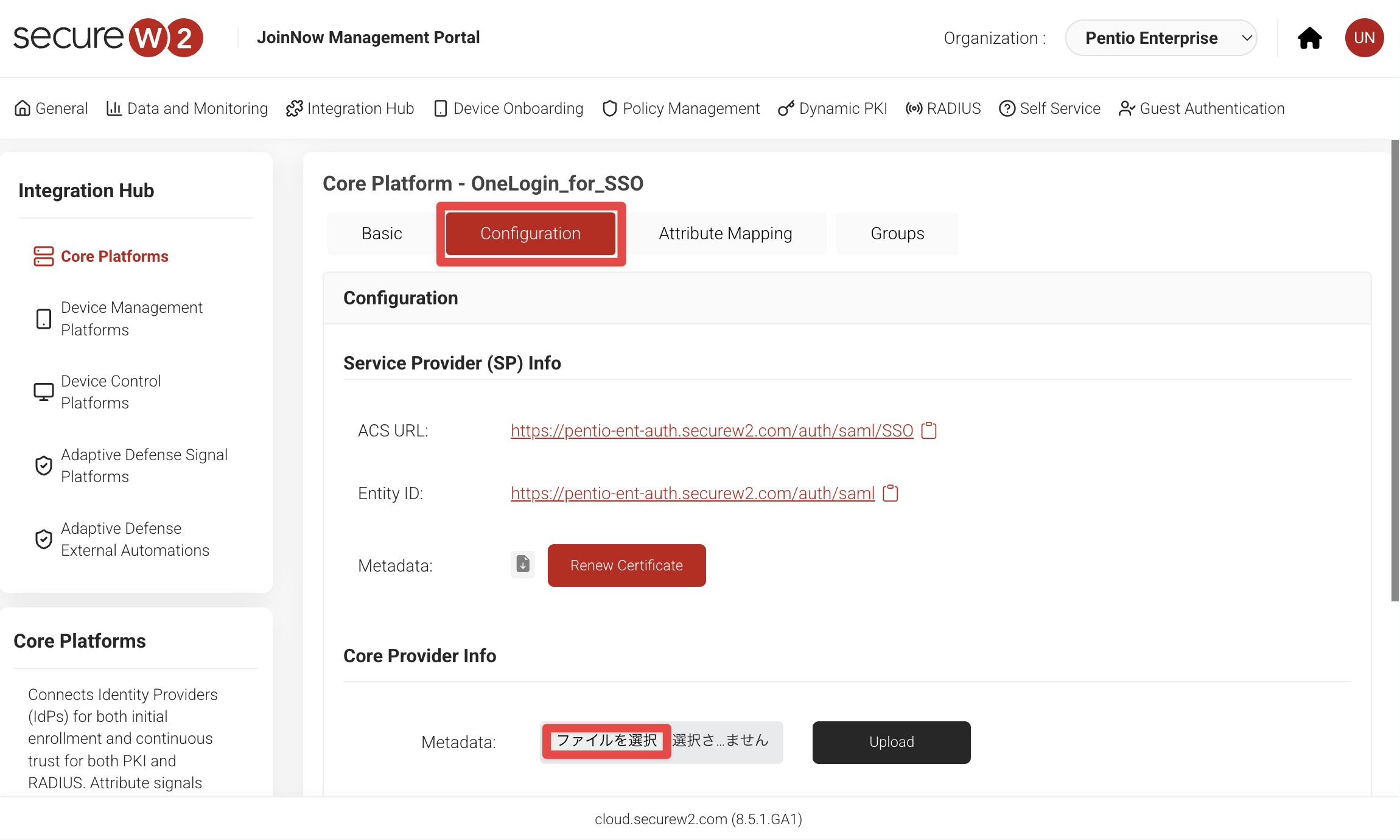Open the Guest Authentication menu

tap(1202, 108)
